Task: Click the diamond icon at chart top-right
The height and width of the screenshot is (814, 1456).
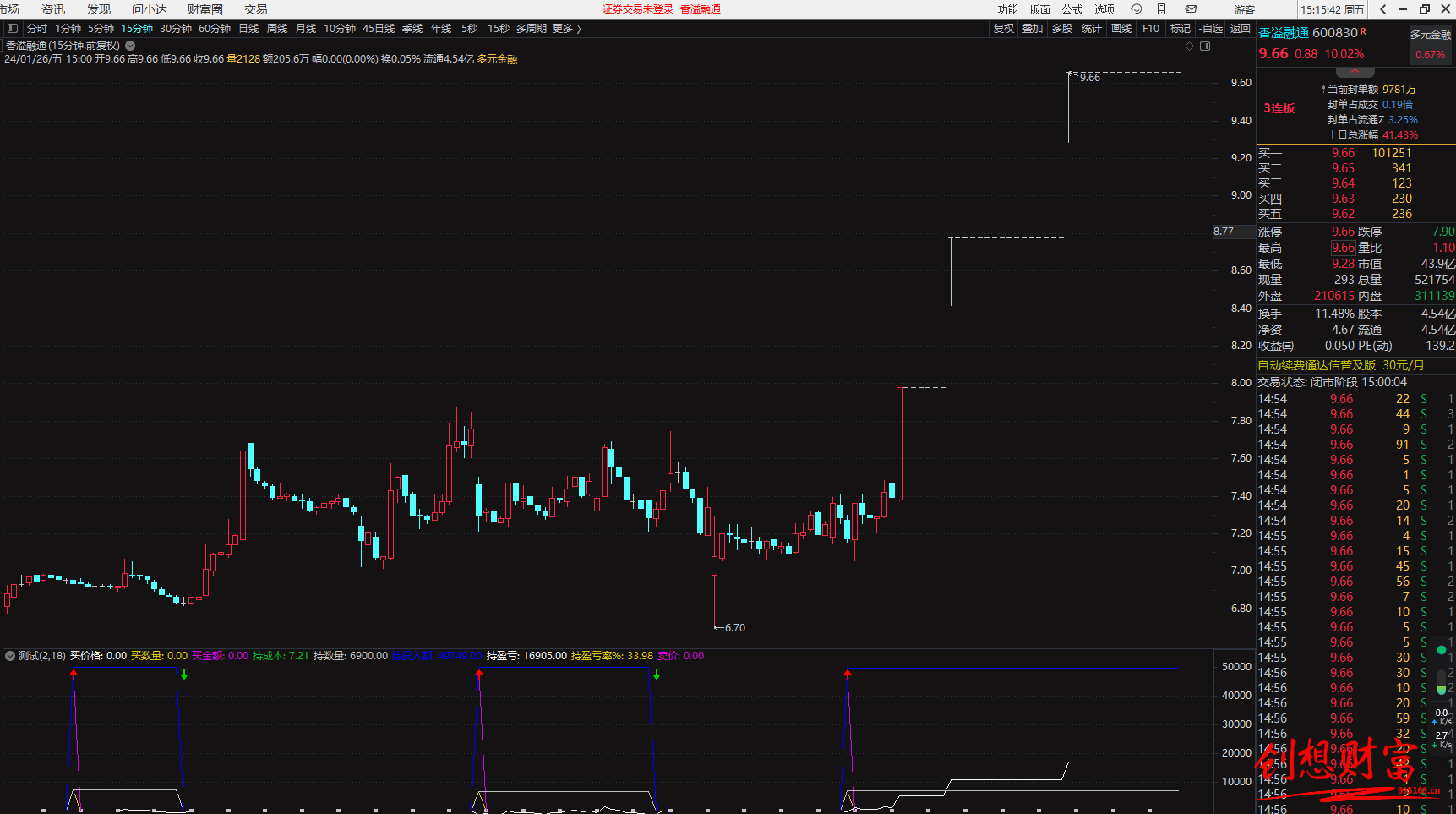Action: pos(1190,46)
